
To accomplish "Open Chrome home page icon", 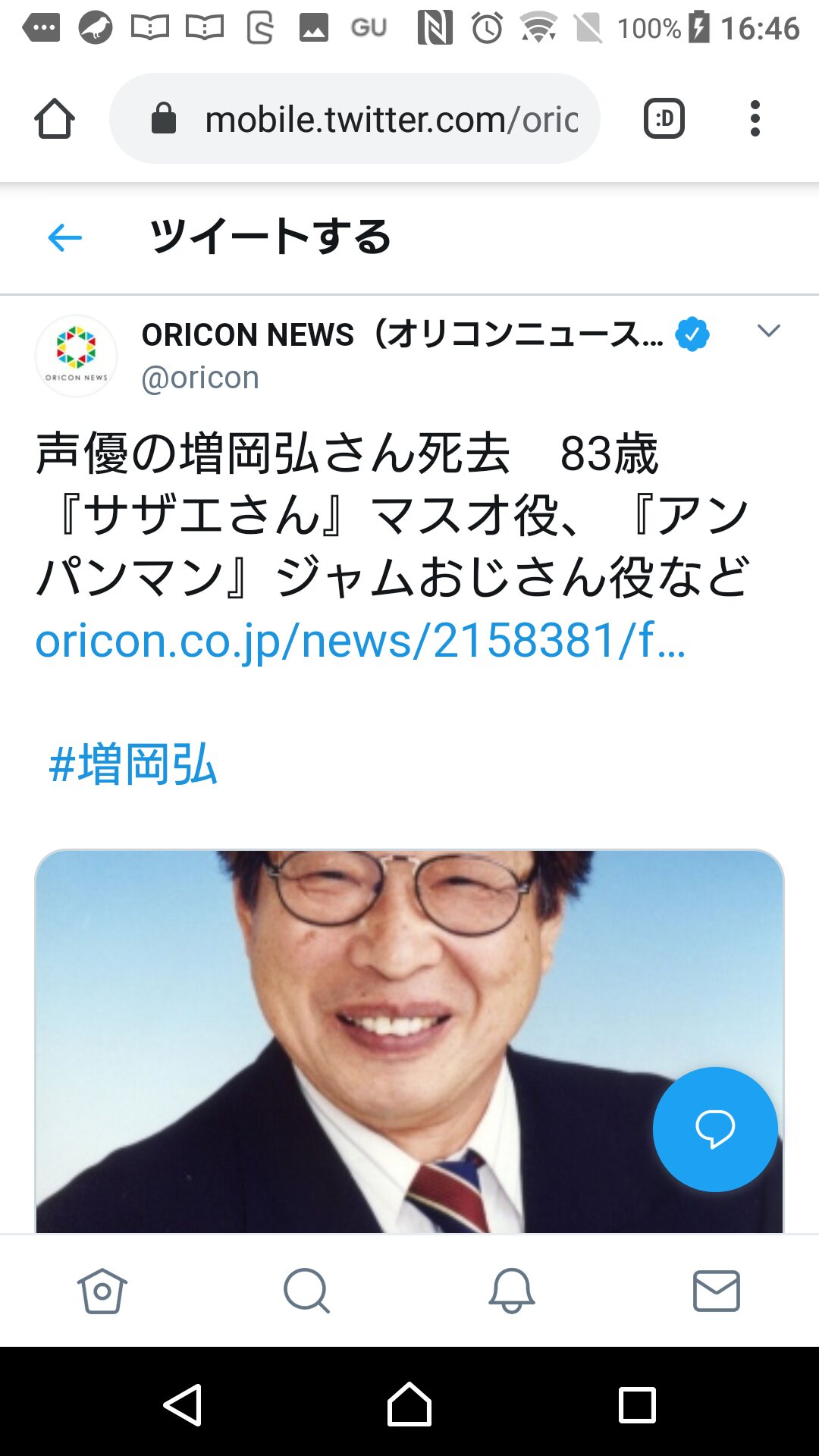I will 55,119.
